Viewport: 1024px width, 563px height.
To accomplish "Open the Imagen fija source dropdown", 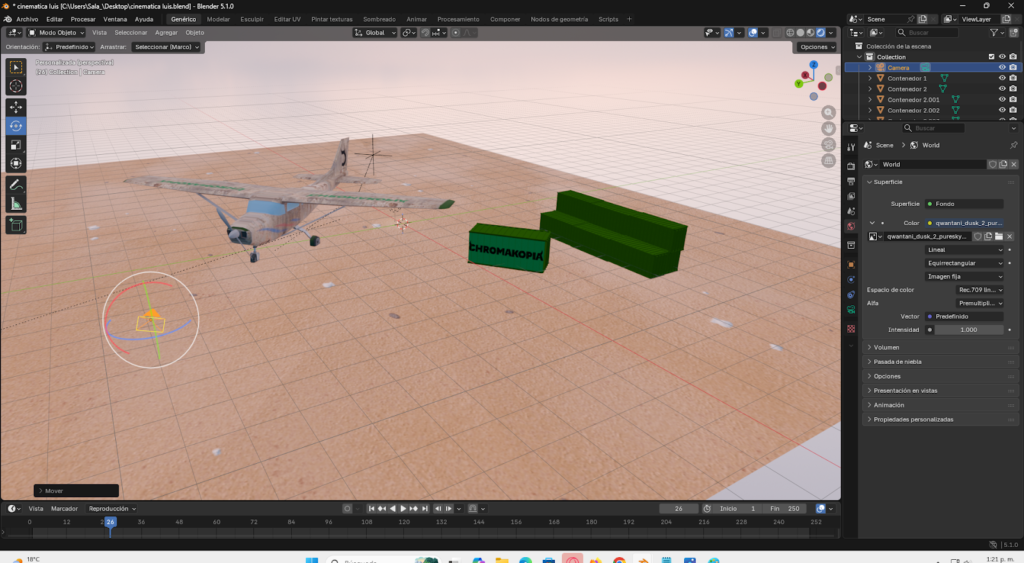I will coord(965,276).
